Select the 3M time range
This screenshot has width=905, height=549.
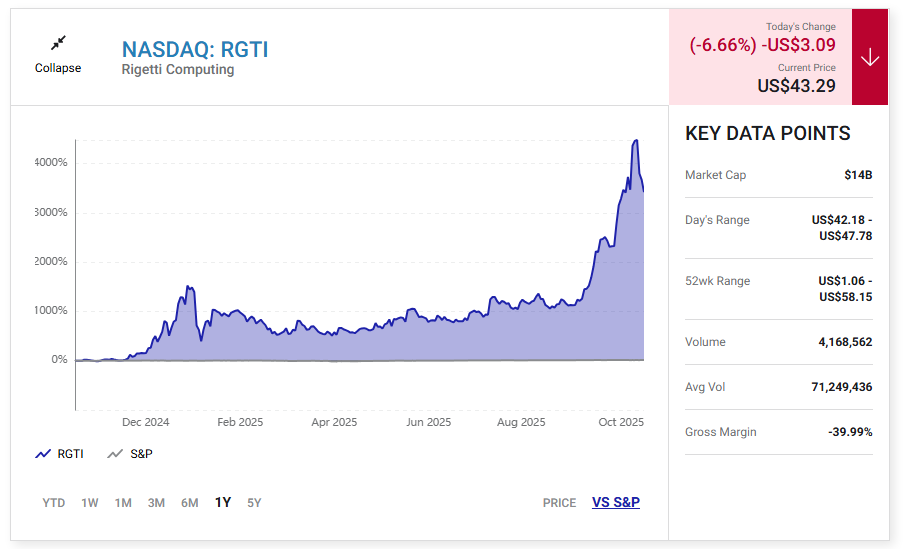[x=156, y=503]
